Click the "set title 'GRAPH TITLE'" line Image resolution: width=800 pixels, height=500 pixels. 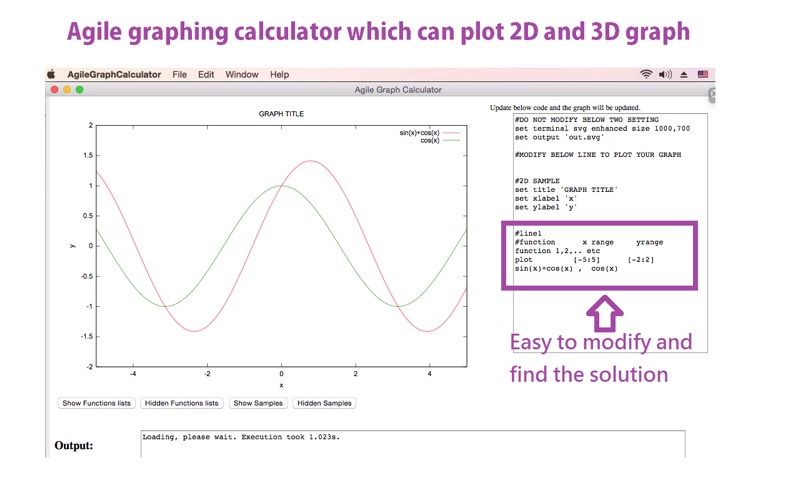[566, 189]
